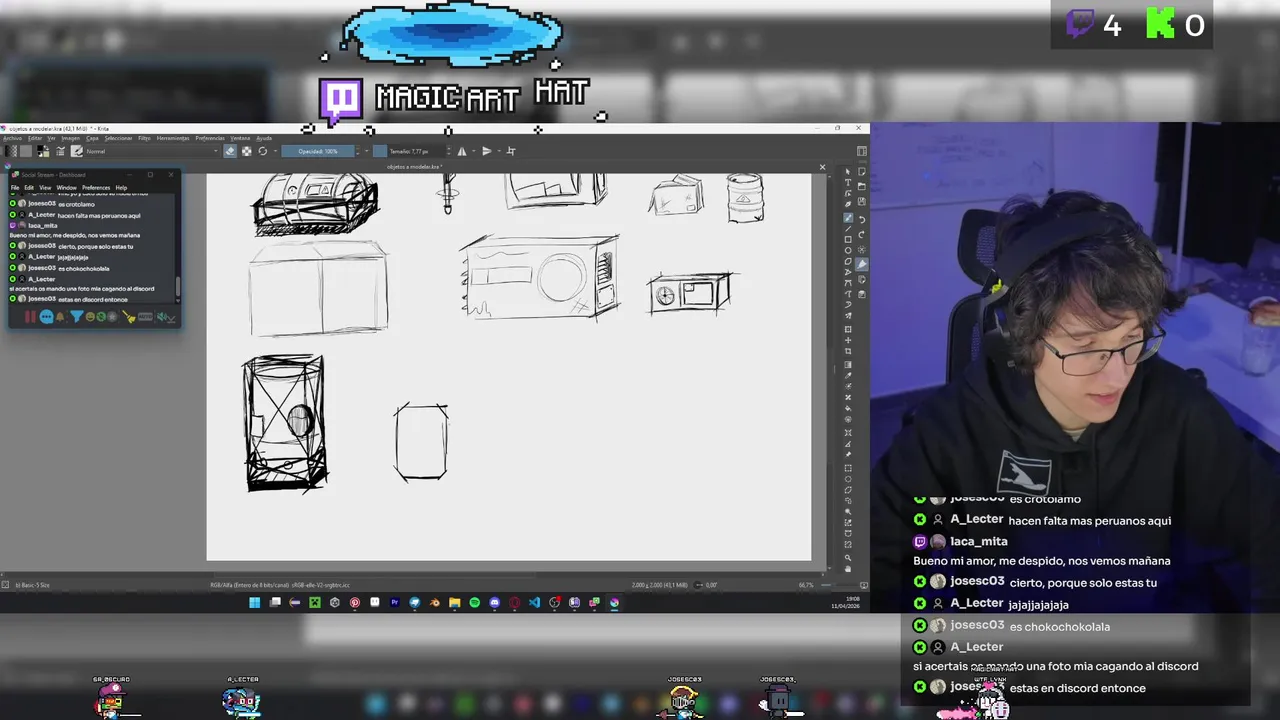Click the Social Stream chat scrollbar
1280x720 pixels.
point(178,286)
